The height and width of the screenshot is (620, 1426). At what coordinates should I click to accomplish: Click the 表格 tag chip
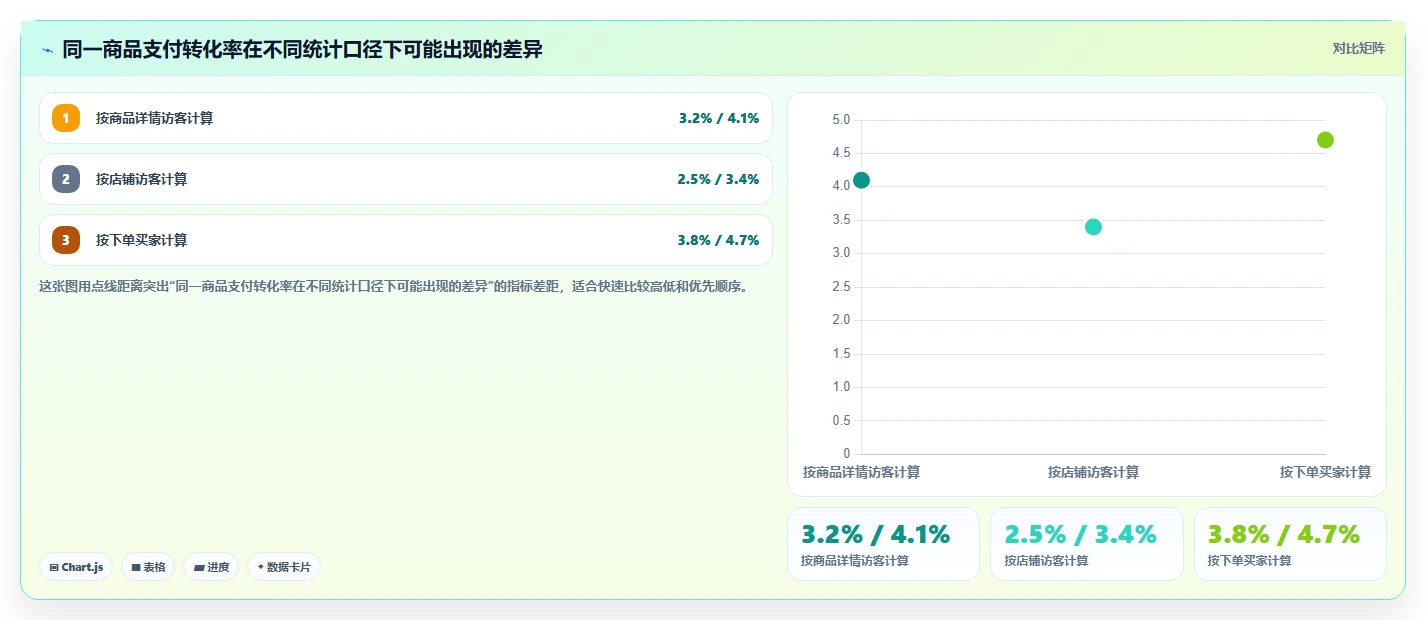pos(148,567)
